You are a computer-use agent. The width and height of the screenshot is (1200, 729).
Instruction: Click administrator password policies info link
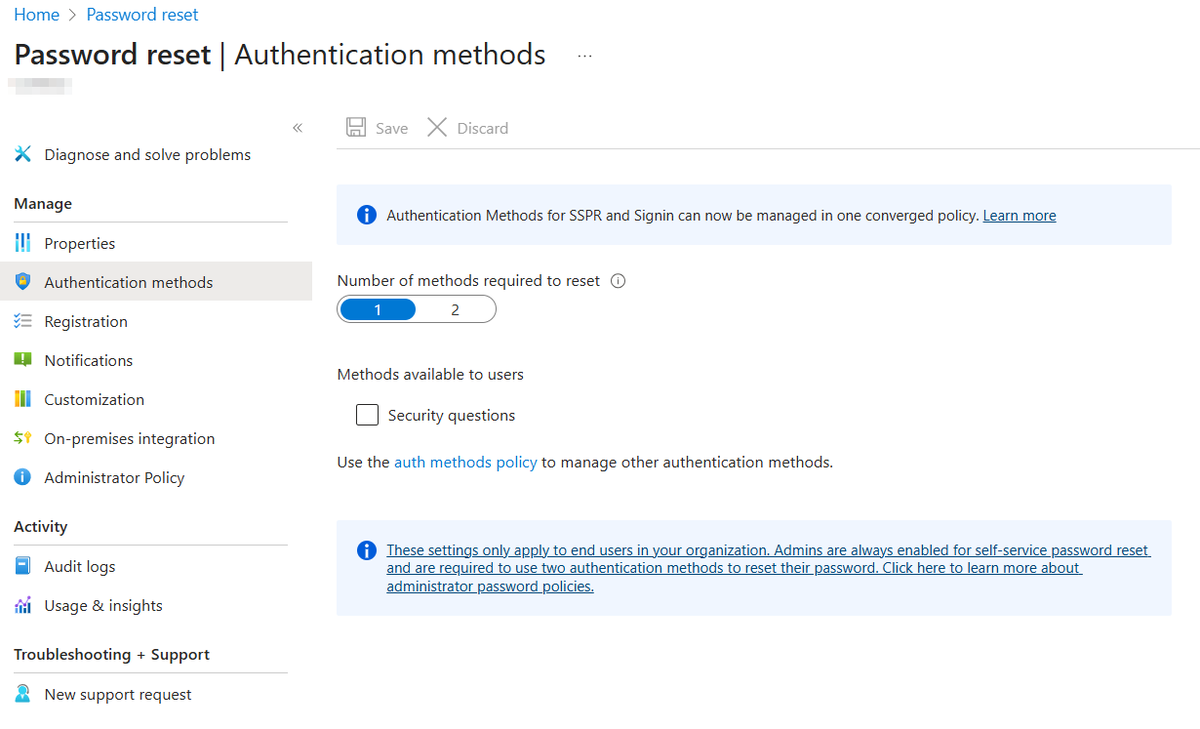[768, 568]
